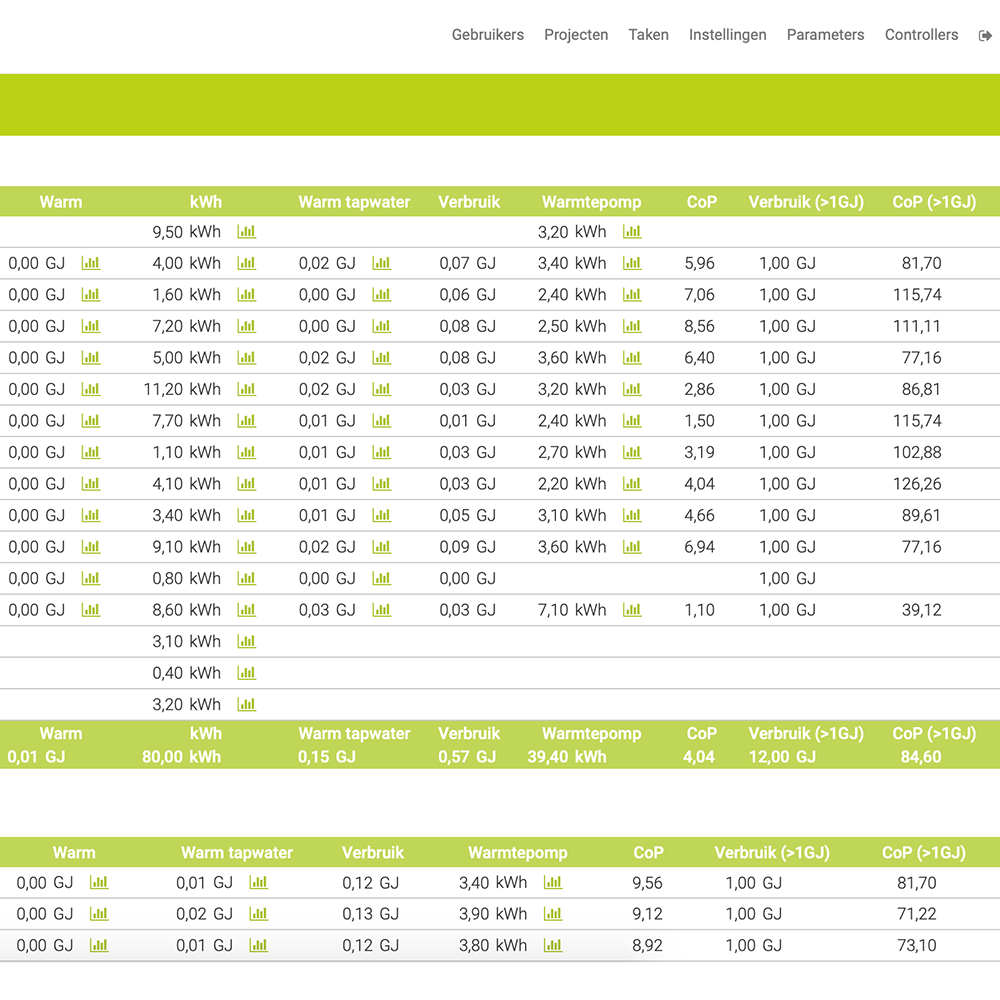Screen dimensions: 1000x1000
Task: Show graph for the 7,10 kWh Warmtepomp value
Action: tap(632, 610)
